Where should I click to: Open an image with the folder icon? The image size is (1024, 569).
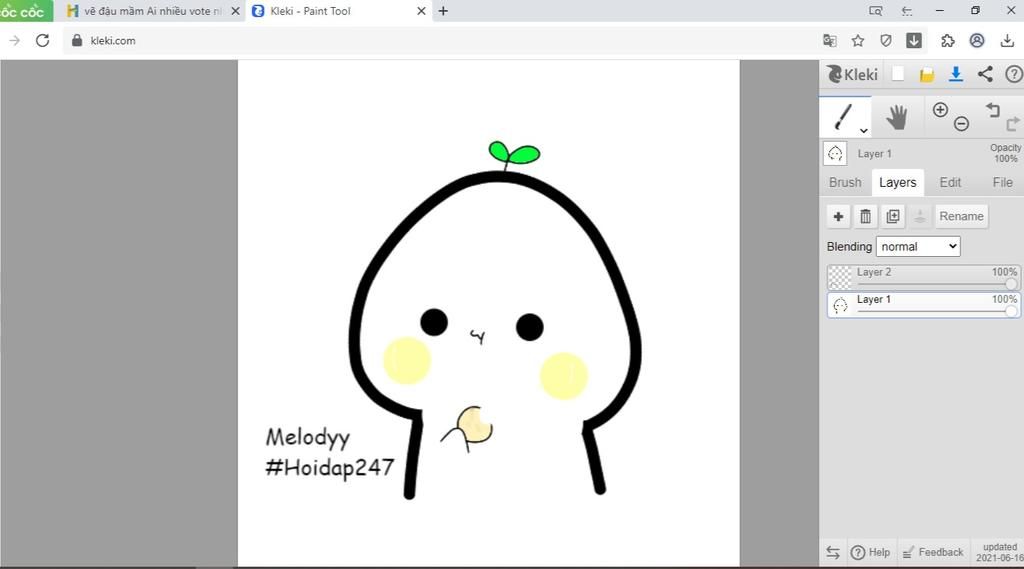click(927, 74)
